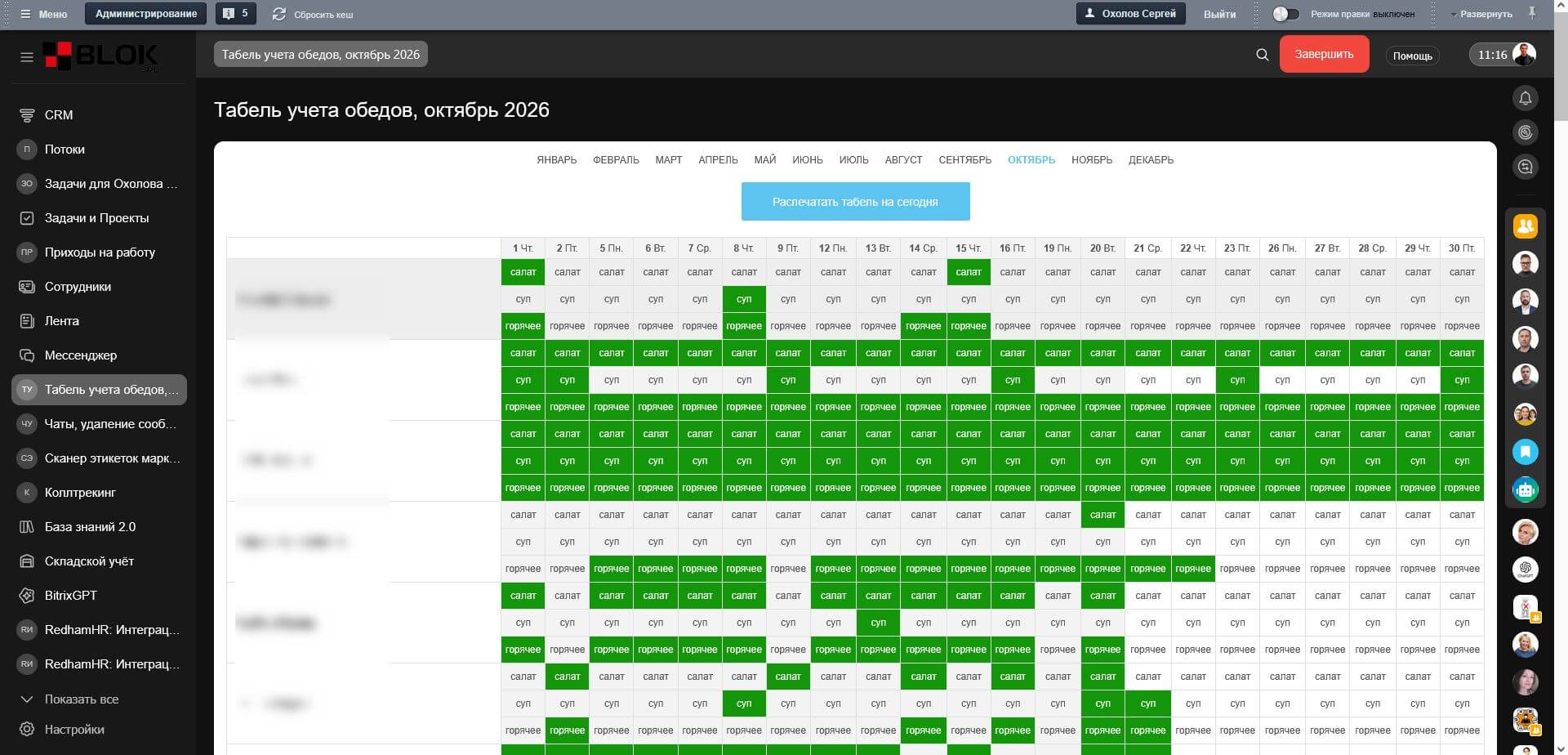1568x755 pixels.
Task: Open the 11:16 work-time profile widget
Action: click(x=1503, y=55)
